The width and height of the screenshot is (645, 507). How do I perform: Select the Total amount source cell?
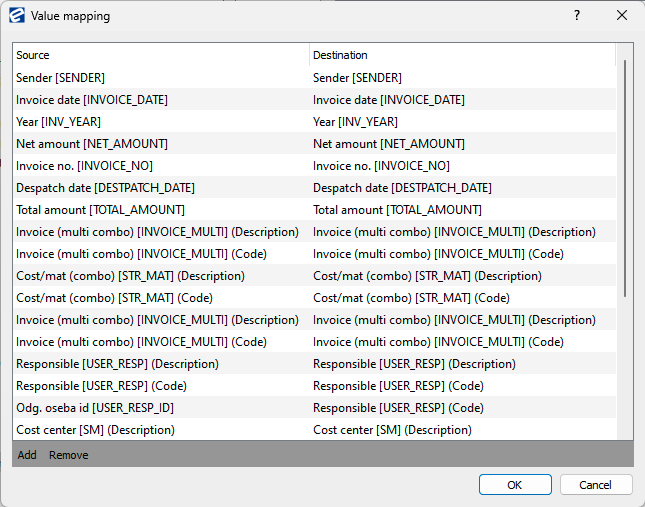click(100, 210)
